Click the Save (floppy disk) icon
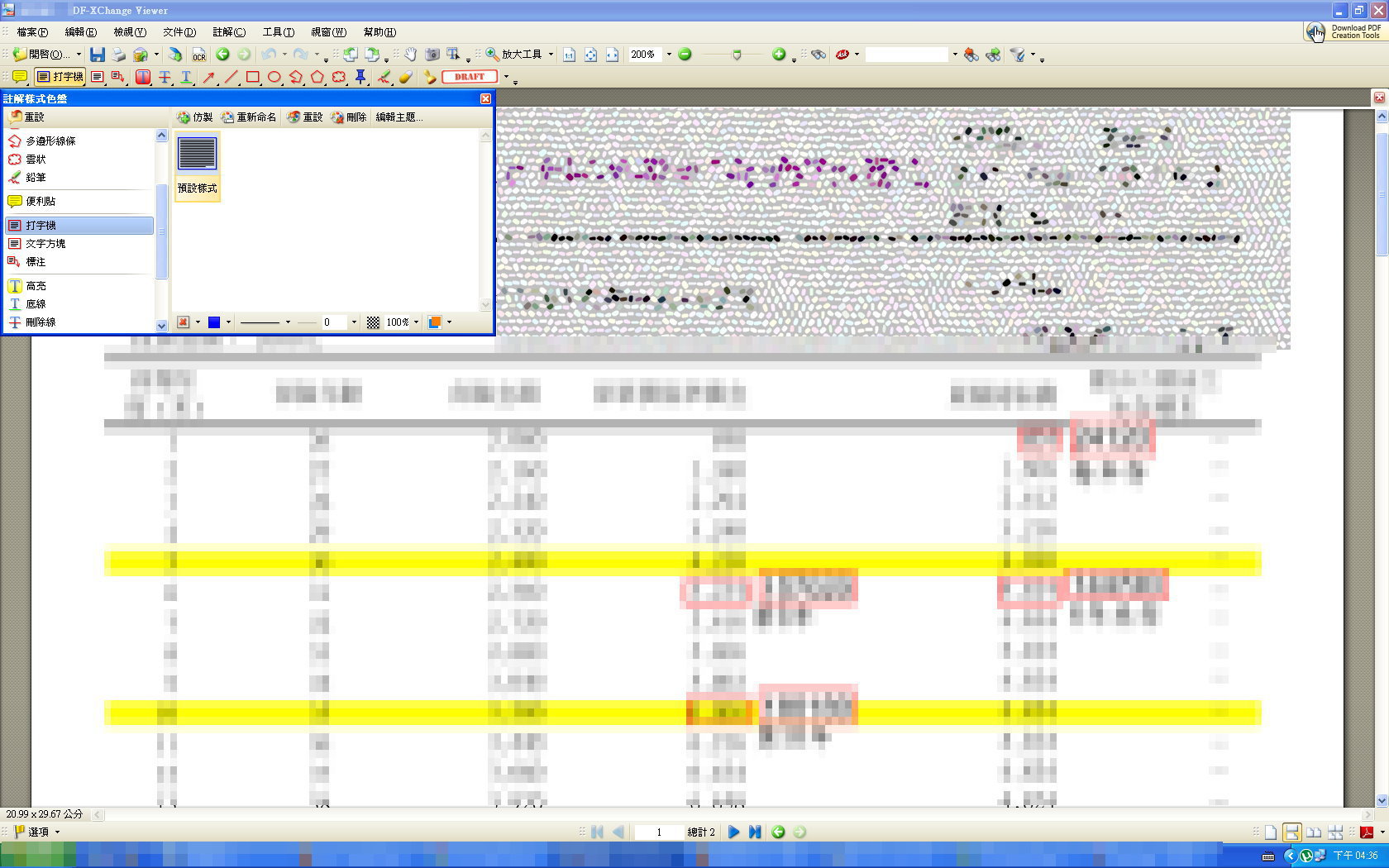 click(98, 55)
